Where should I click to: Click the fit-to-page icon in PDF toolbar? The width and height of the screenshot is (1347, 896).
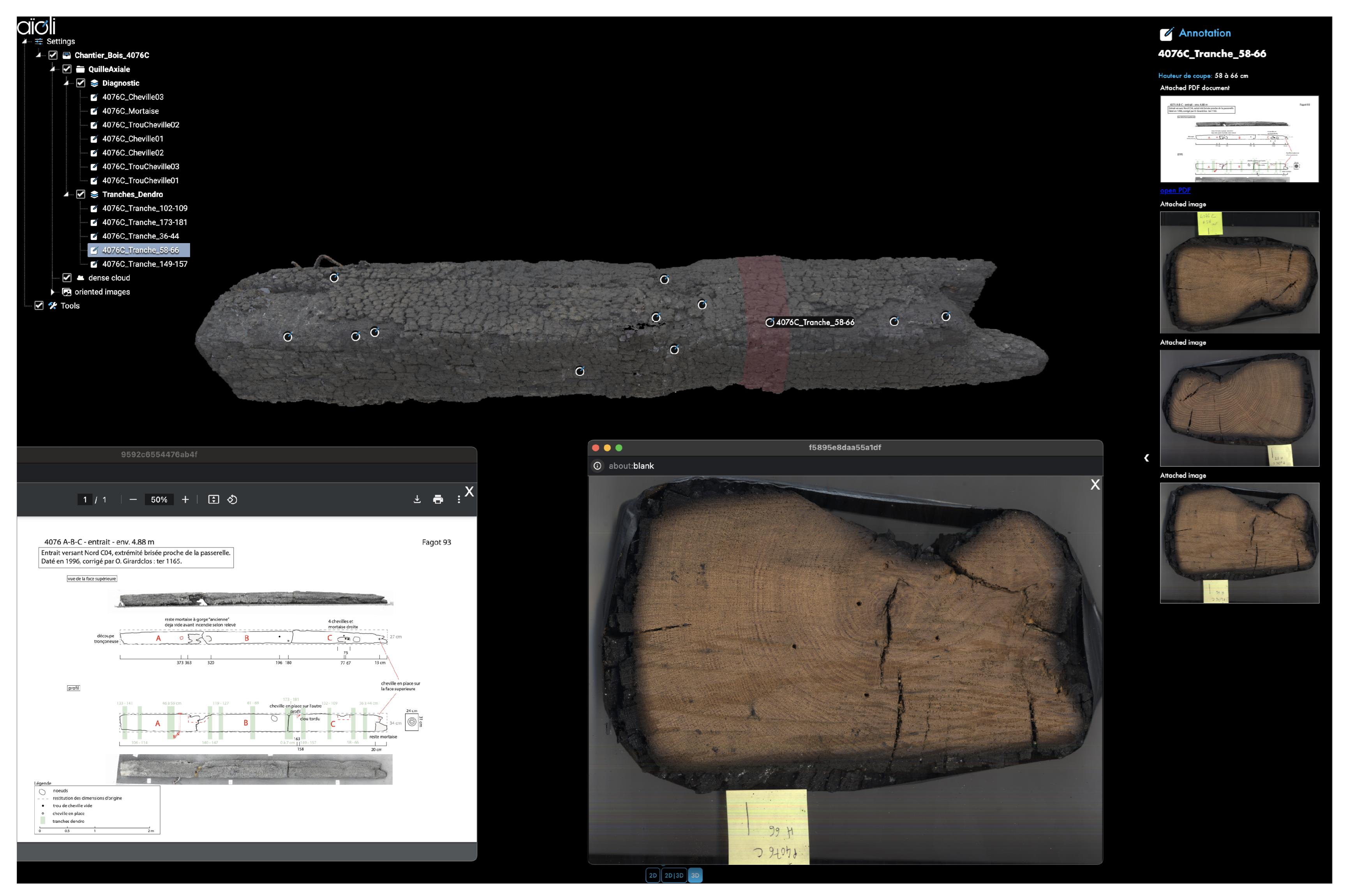[x=213, y=499]
